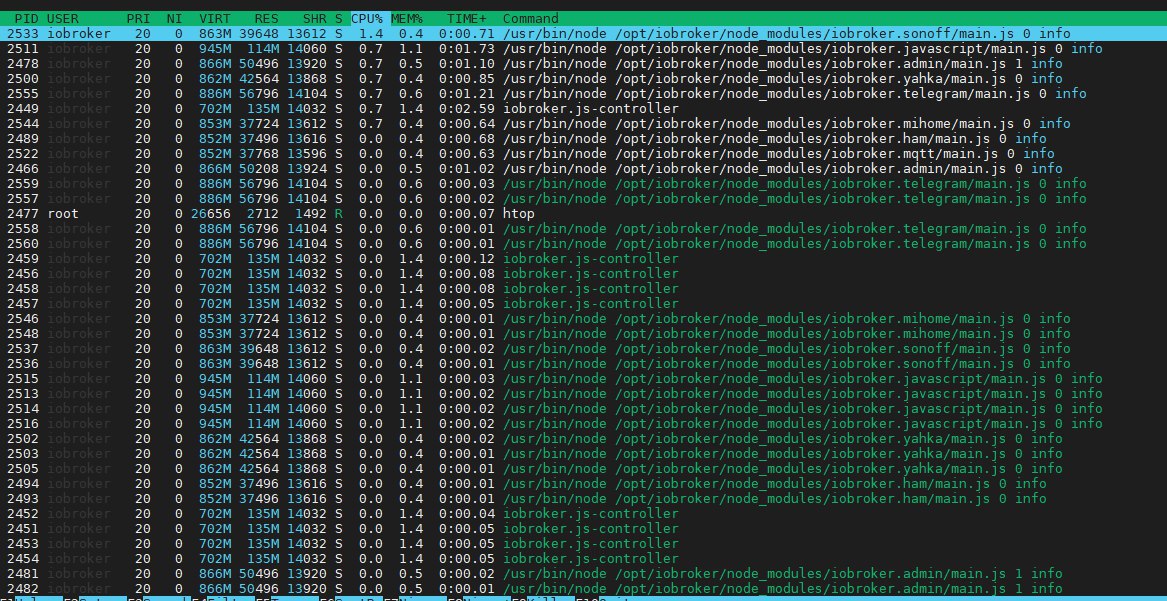Select thread row with PID 2558
The image size is (1167, 601).
(x=584, y=228)
